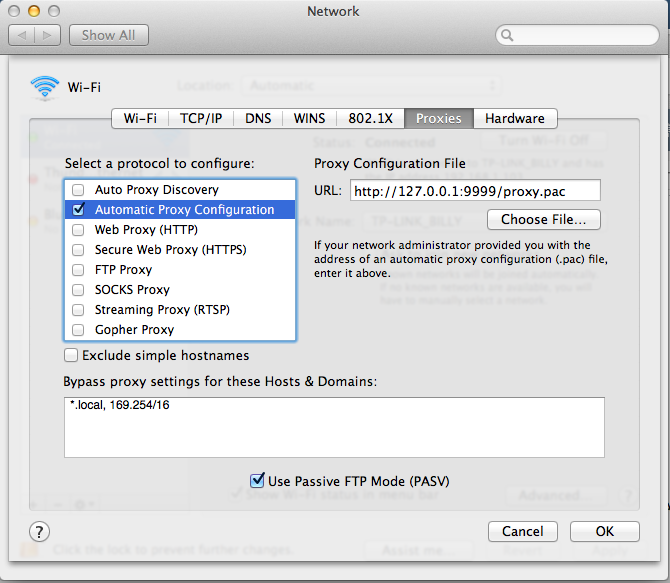The width and height of the screenshot is (670, 583).
Task: Enable Web Proxy (HTTP) checkbox
Action: [x=78, y=230]
